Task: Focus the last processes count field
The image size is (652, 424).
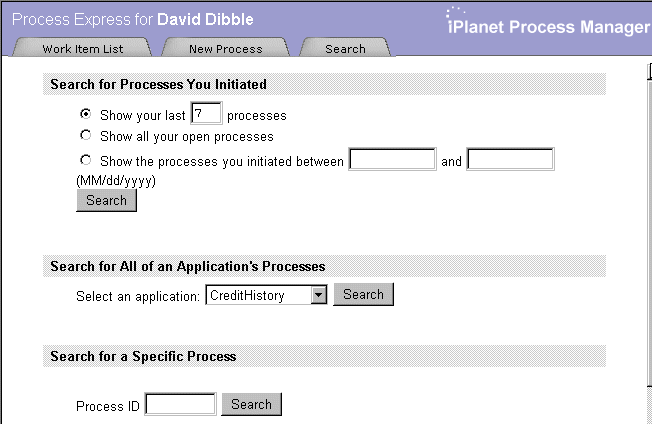Action: 206,113
